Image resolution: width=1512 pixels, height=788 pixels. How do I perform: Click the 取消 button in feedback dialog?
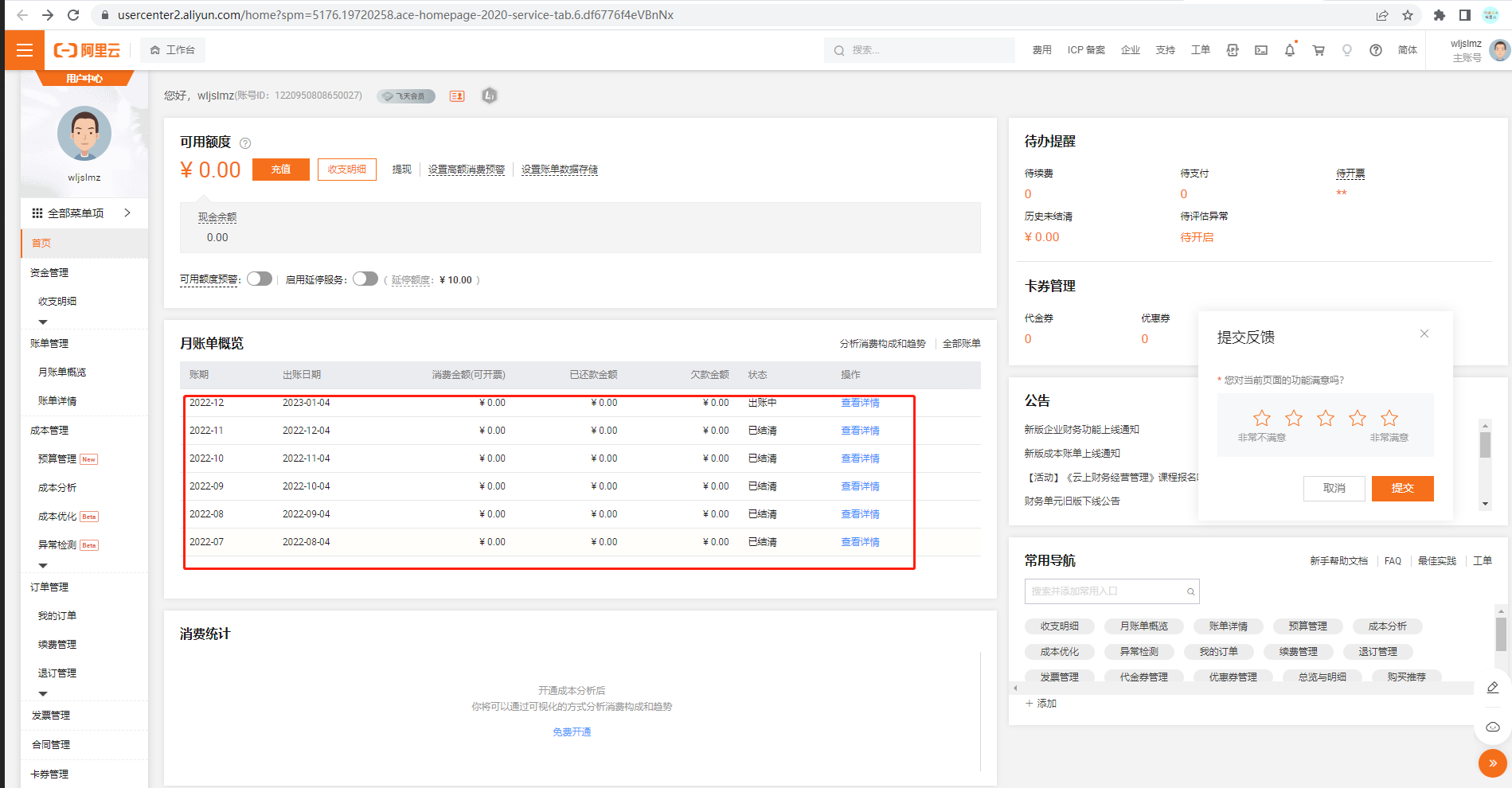pos(1334,489)
